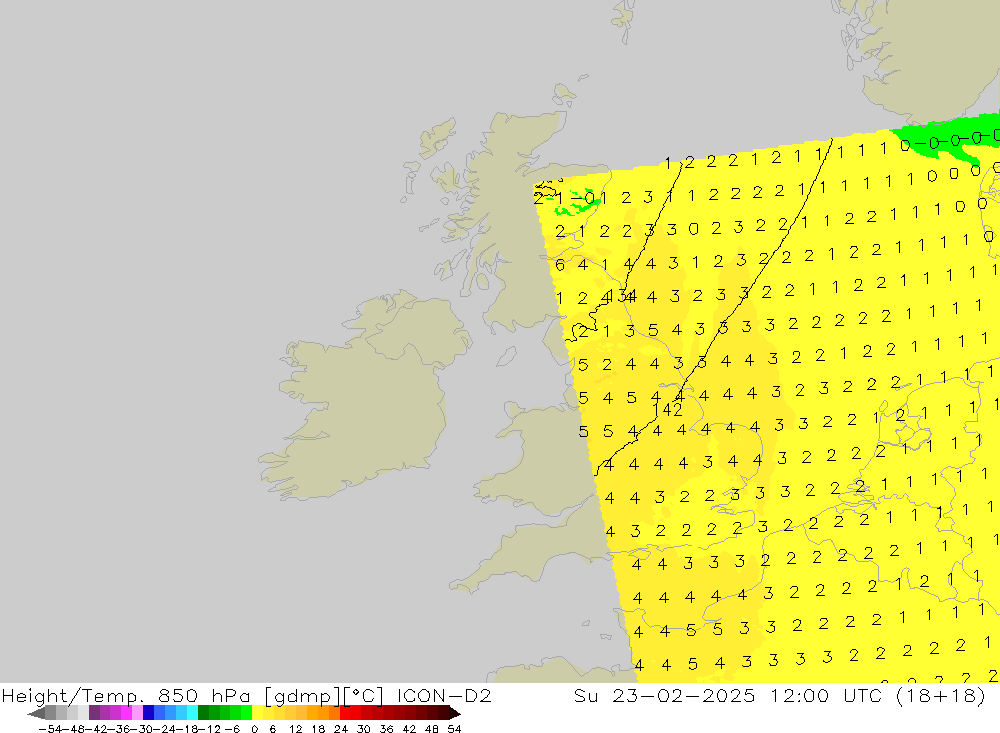Click the legend tick label 24
Screen dimensions: 1000x733
click(341, 729)
